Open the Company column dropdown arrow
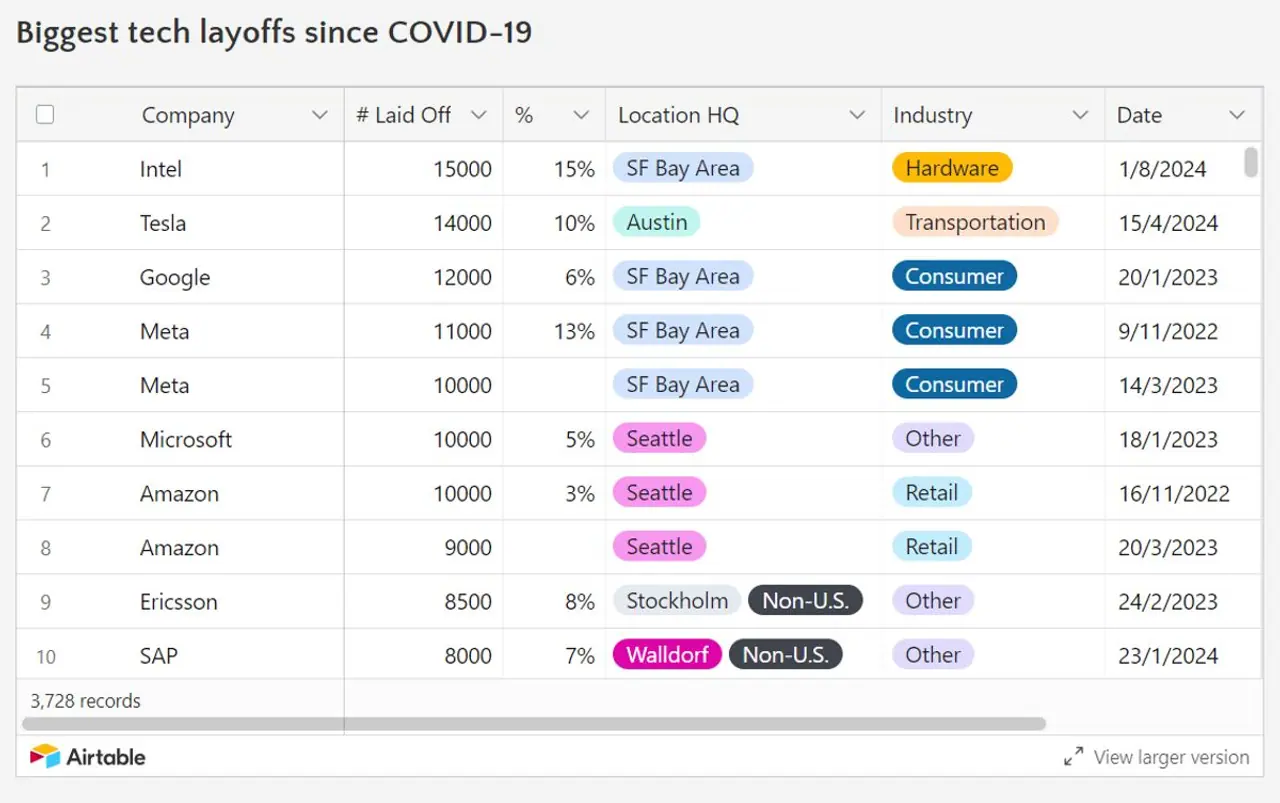This screenshot has width=1280, height=803. coord(320,116)
